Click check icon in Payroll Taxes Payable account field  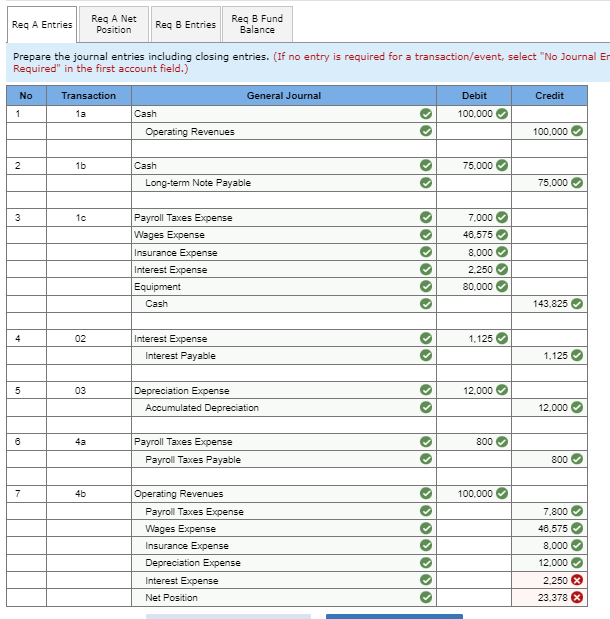[426, 459]
